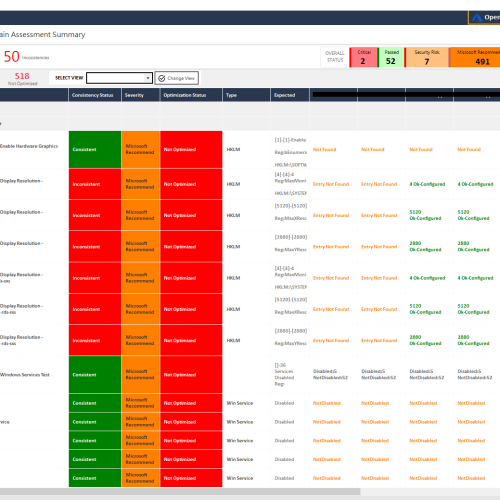Image resolution: width=500 pixels, height=500 pixels.
Task: Select Consistent cell in Enable Hardware Graphics row
Action: (95, 149)
